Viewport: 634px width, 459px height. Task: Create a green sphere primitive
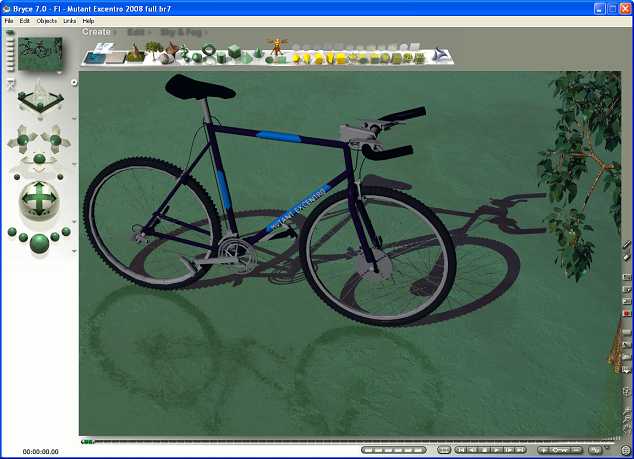coord(196,58)
